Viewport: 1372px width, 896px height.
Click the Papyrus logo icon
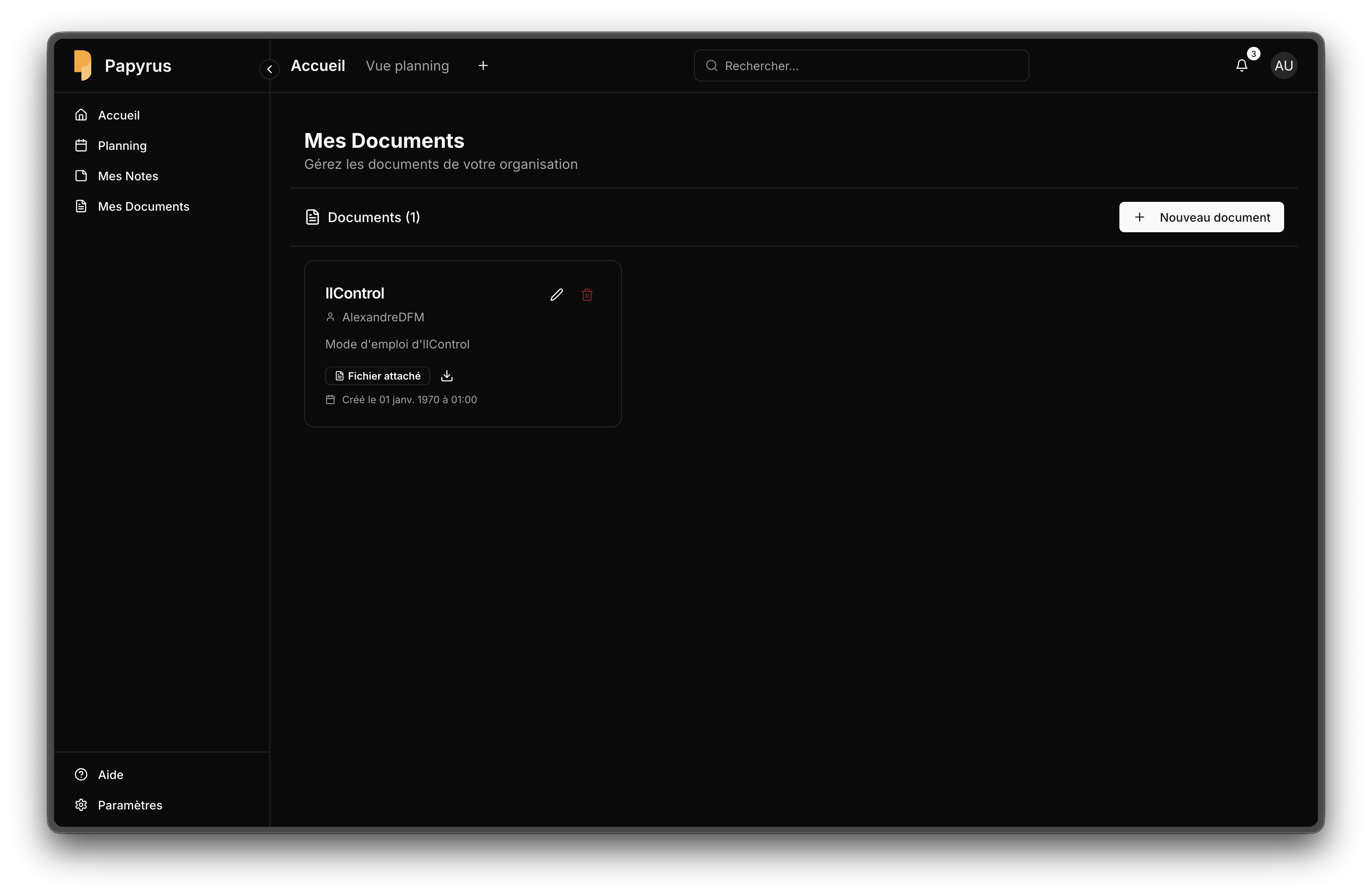point(83,65)
